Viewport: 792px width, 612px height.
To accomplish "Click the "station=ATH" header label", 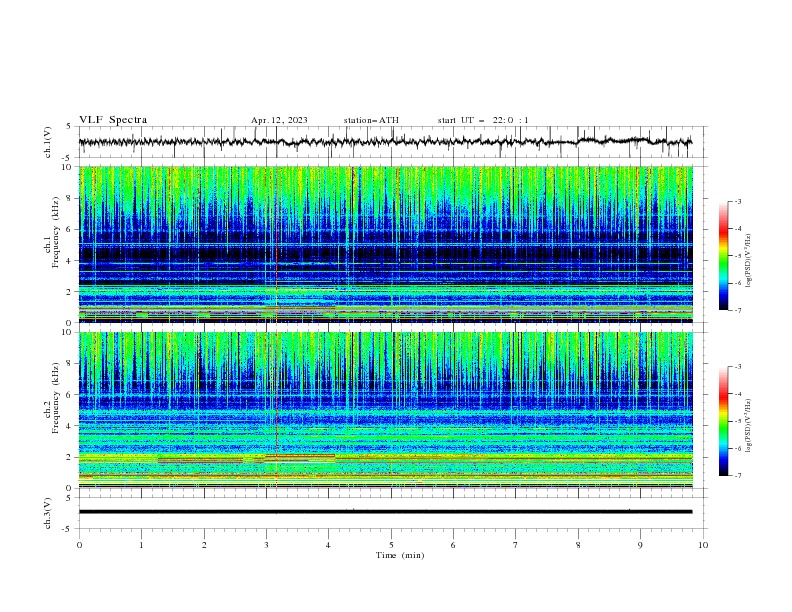I will (371, 120).
